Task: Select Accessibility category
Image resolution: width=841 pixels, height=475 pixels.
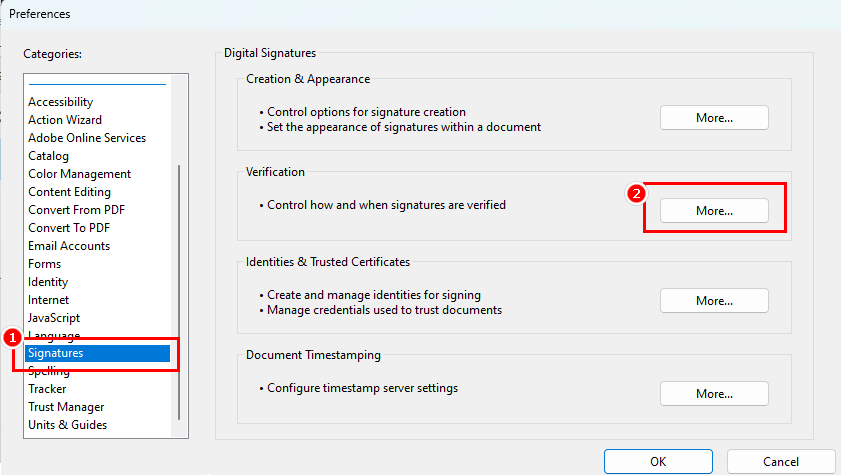Action: point(61,102)
